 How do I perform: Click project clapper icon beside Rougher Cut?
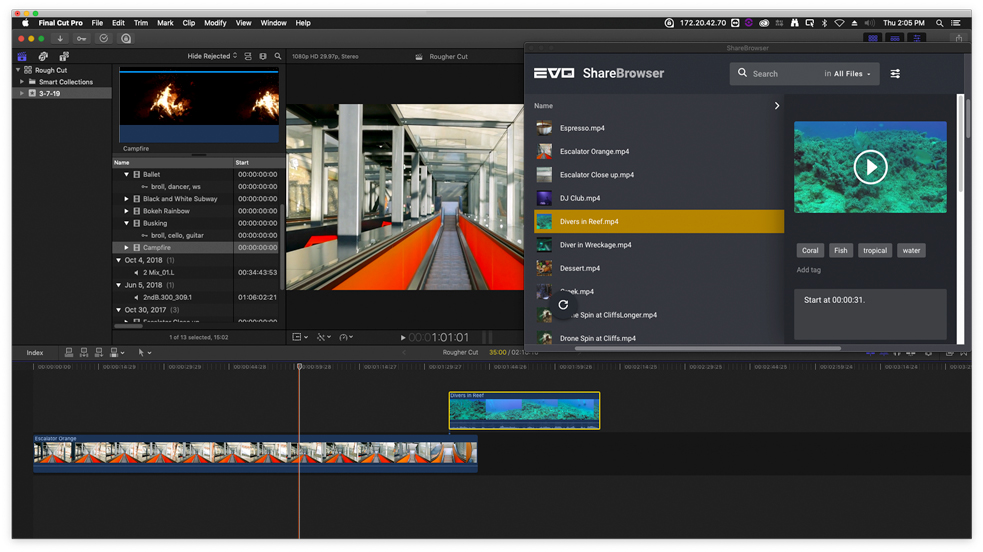point(419,56)
